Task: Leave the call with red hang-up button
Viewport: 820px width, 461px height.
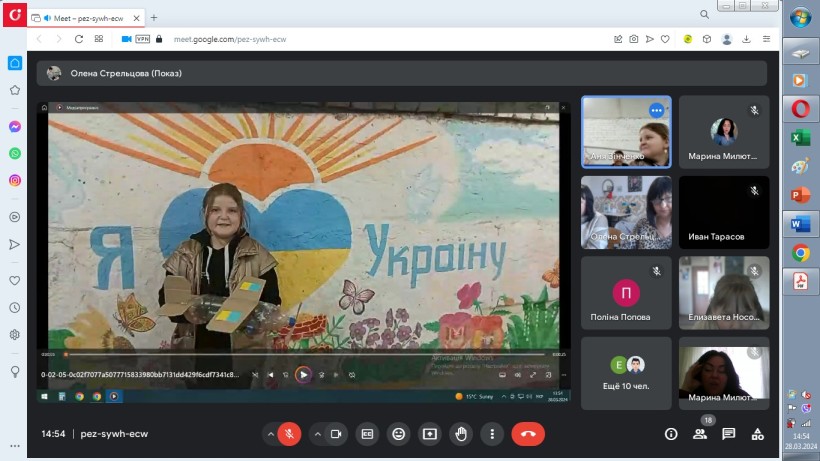Action: click(x=528, y=434)
